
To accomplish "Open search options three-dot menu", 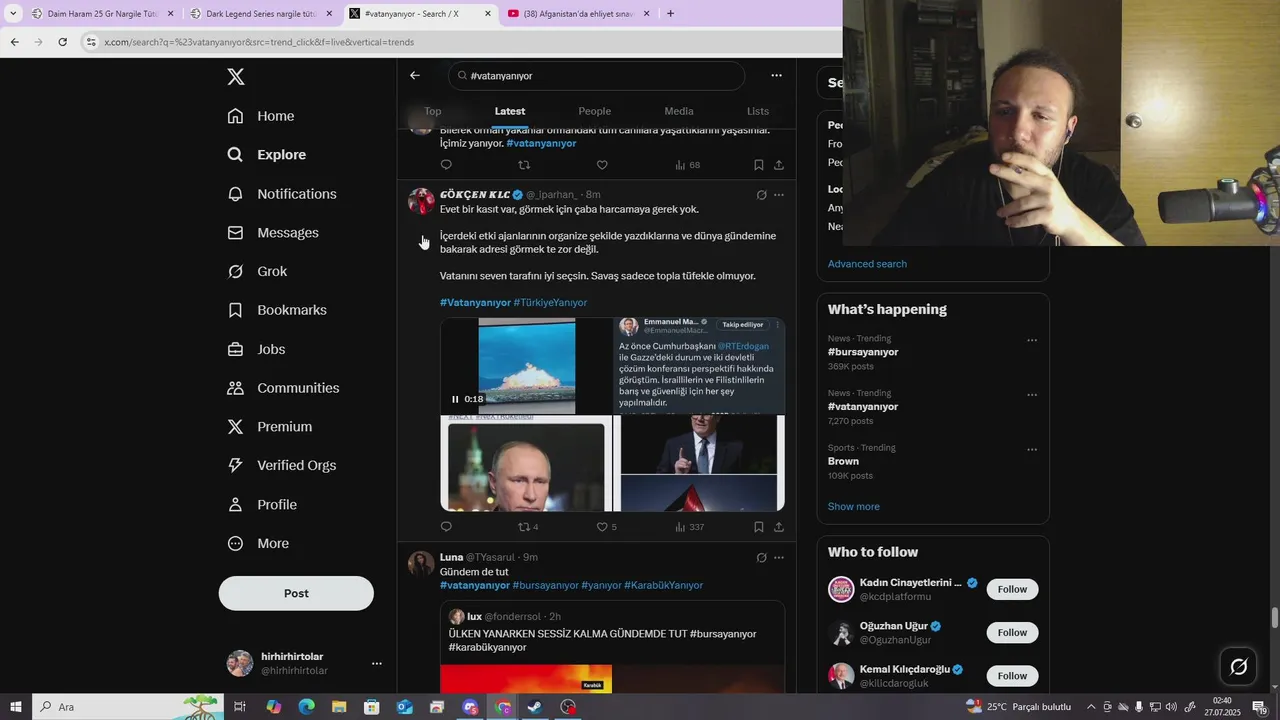I will pos(776,75).
